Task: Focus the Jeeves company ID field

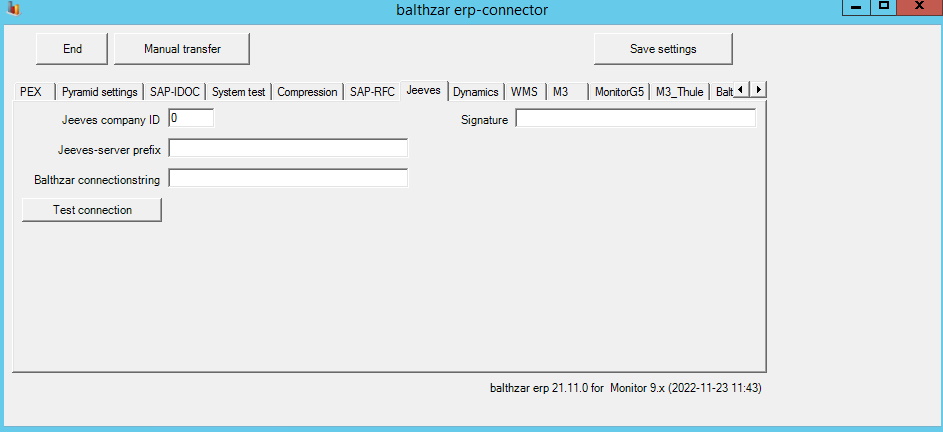Action: (191, 119)
